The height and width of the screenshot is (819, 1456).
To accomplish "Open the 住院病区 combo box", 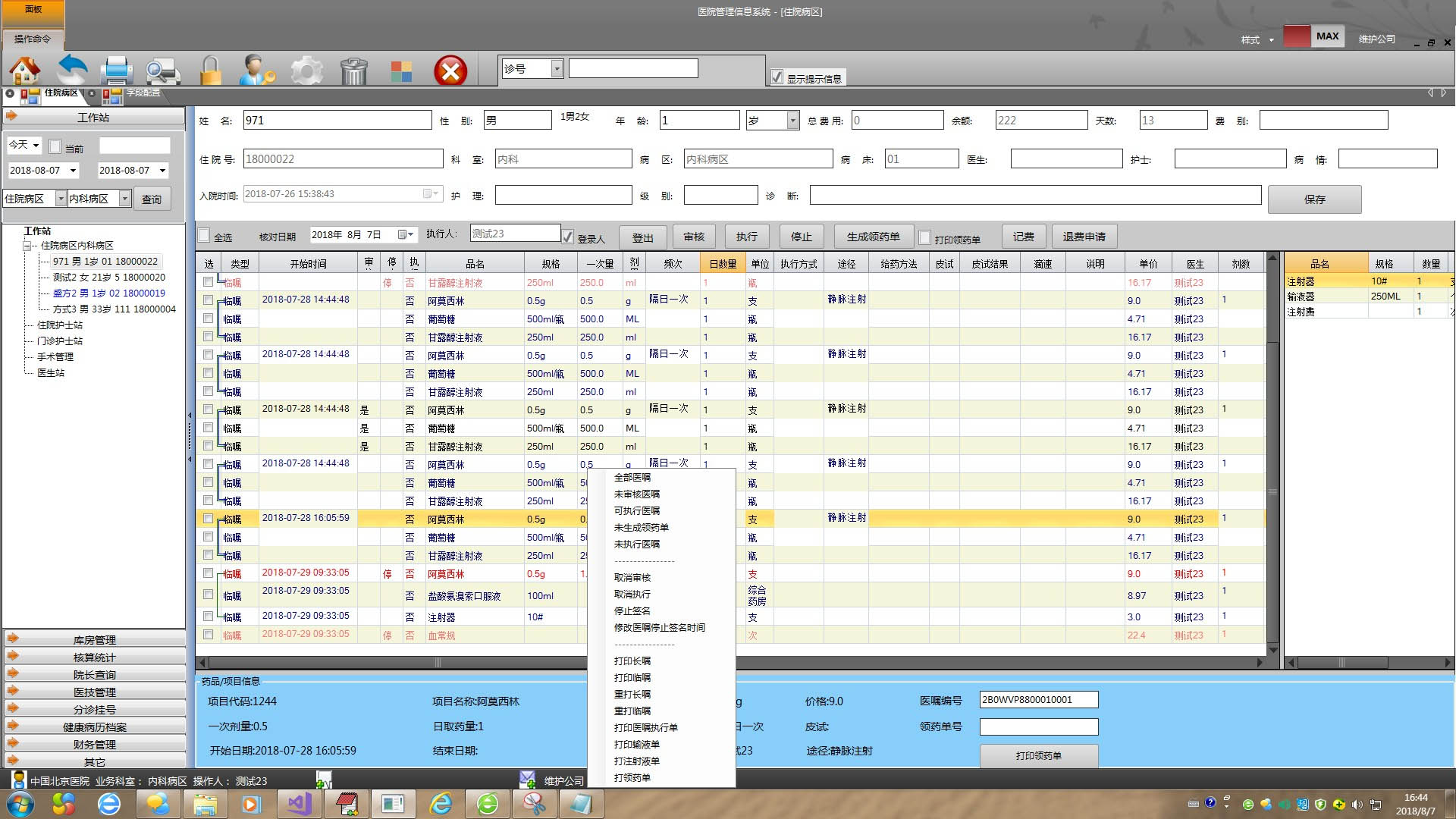I will (61, 199).
